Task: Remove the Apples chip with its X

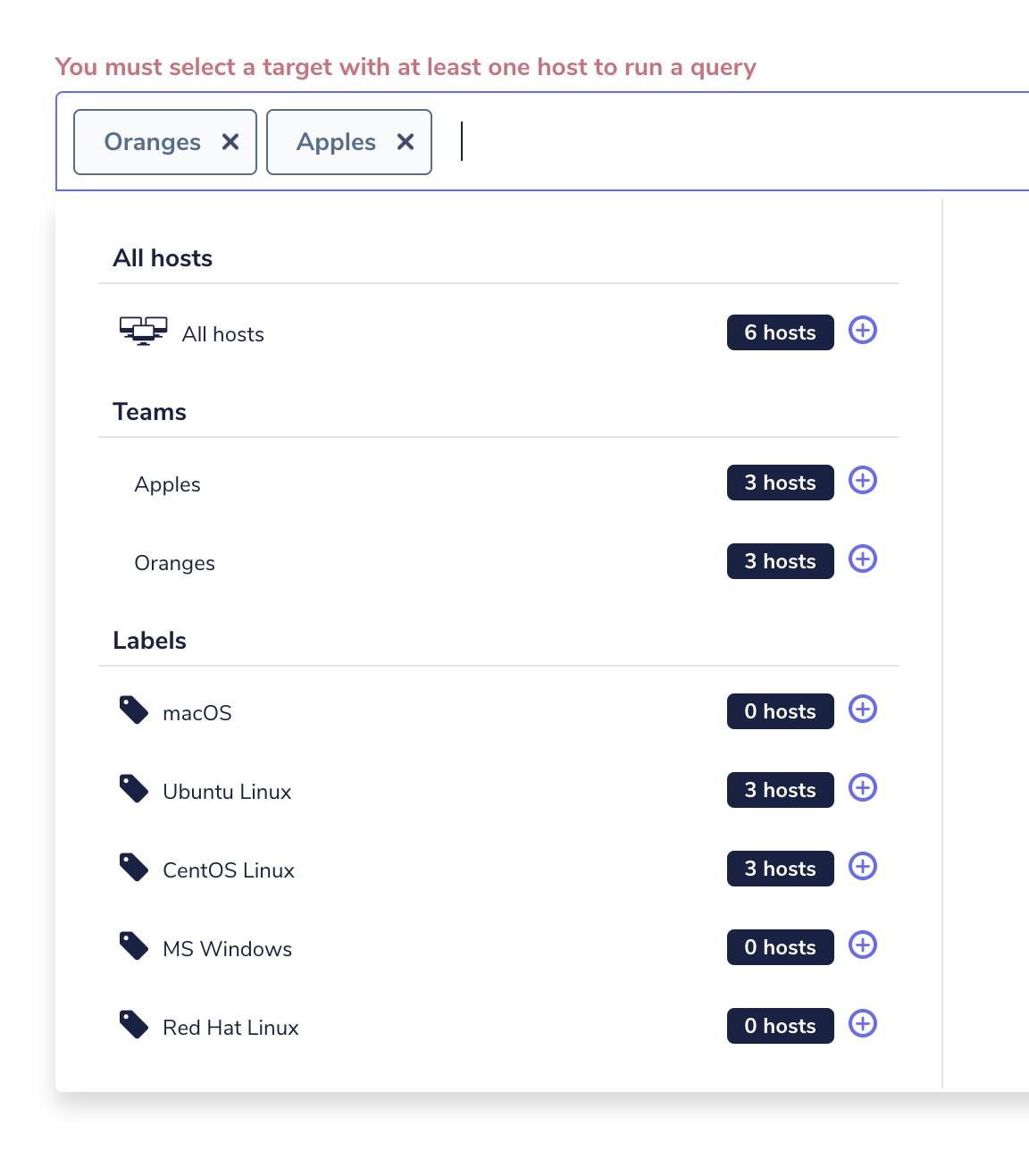Action: point(406,141)
